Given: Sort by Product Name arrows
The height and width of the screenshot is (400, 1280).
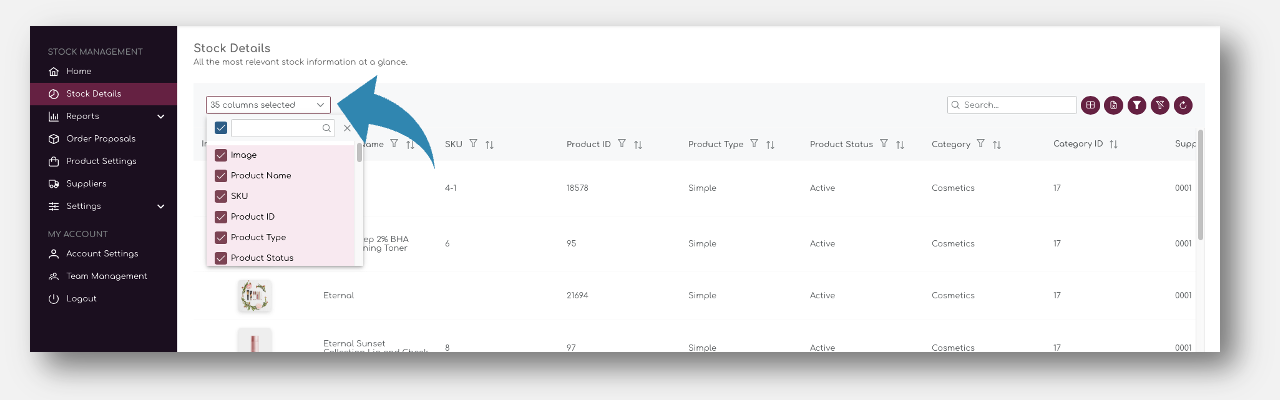Looking at the screenshot, I should point(411,144).
